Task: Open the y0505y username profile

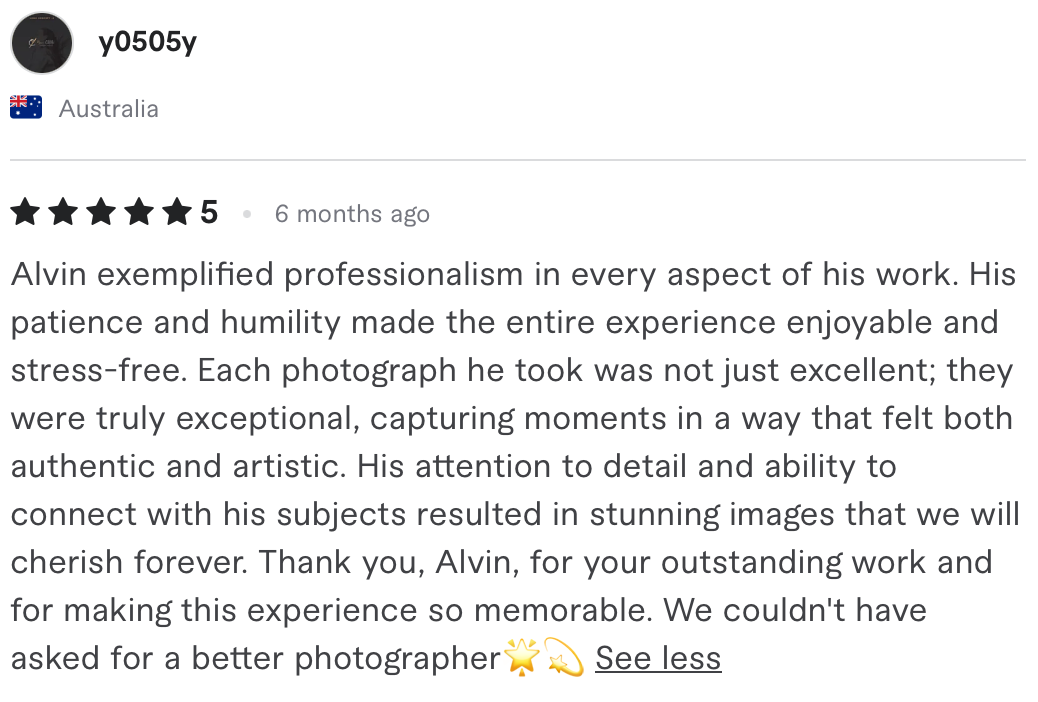Action: (148, 42)
